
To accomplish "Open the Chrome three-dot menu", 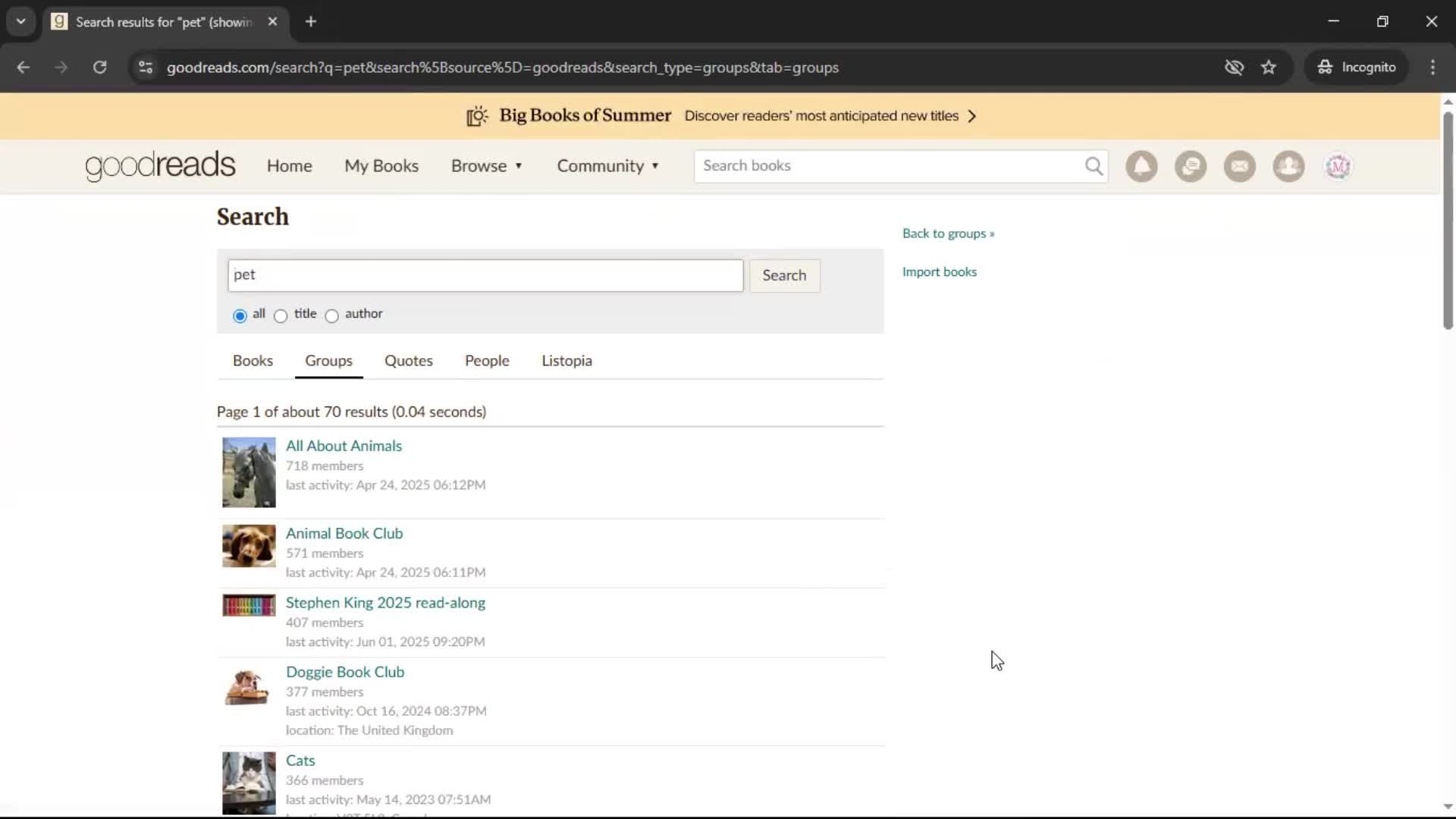I will click(1432, 67).
